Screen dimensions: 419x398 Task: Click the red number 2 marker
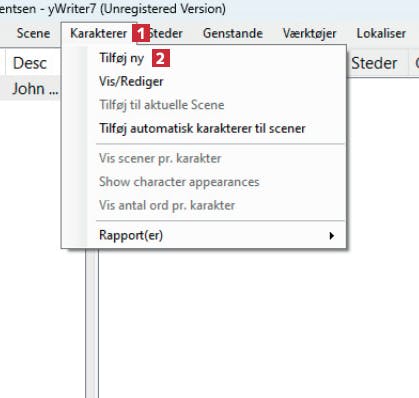(x=161, y=58)
